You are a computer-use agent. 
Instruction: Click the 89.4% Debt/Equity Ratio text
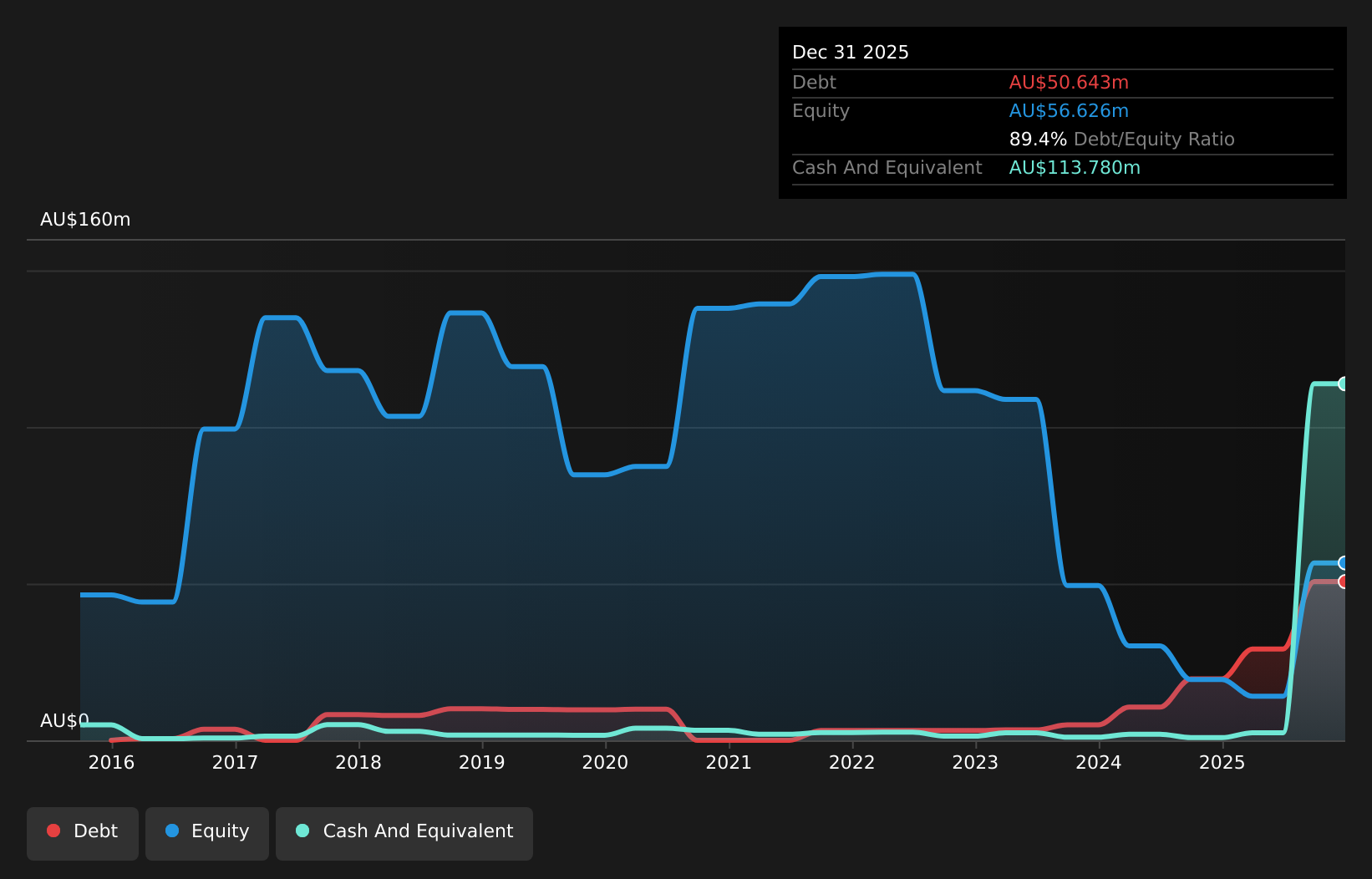click(1122, 140)
